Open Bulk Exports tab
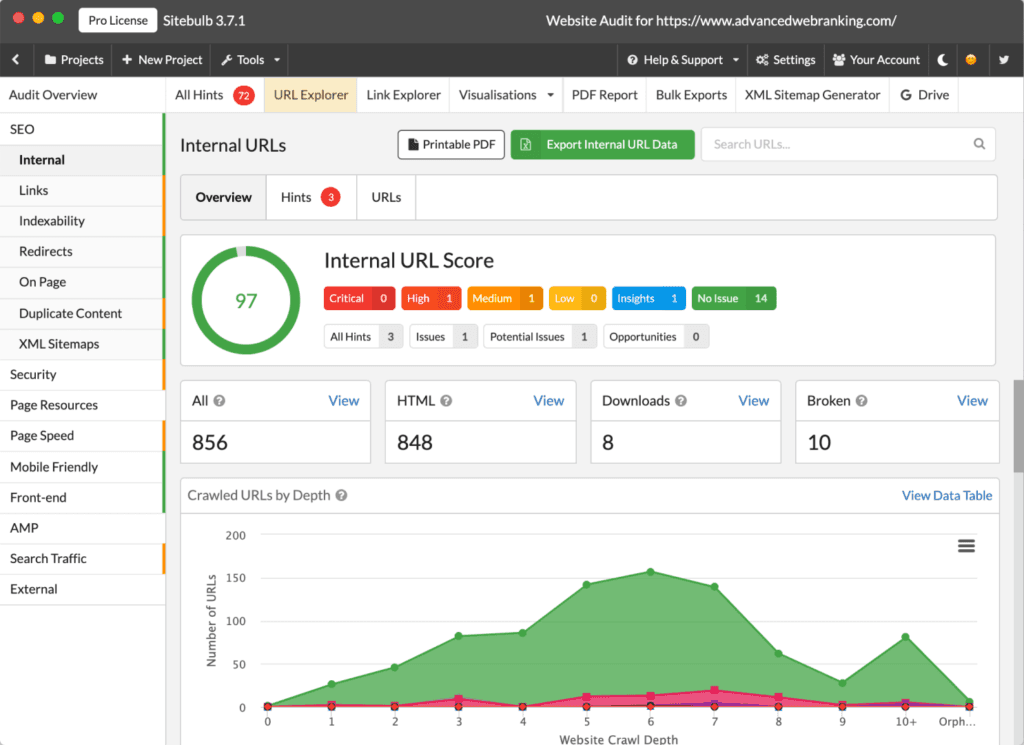1024x745 pixels. pos(691,95)
